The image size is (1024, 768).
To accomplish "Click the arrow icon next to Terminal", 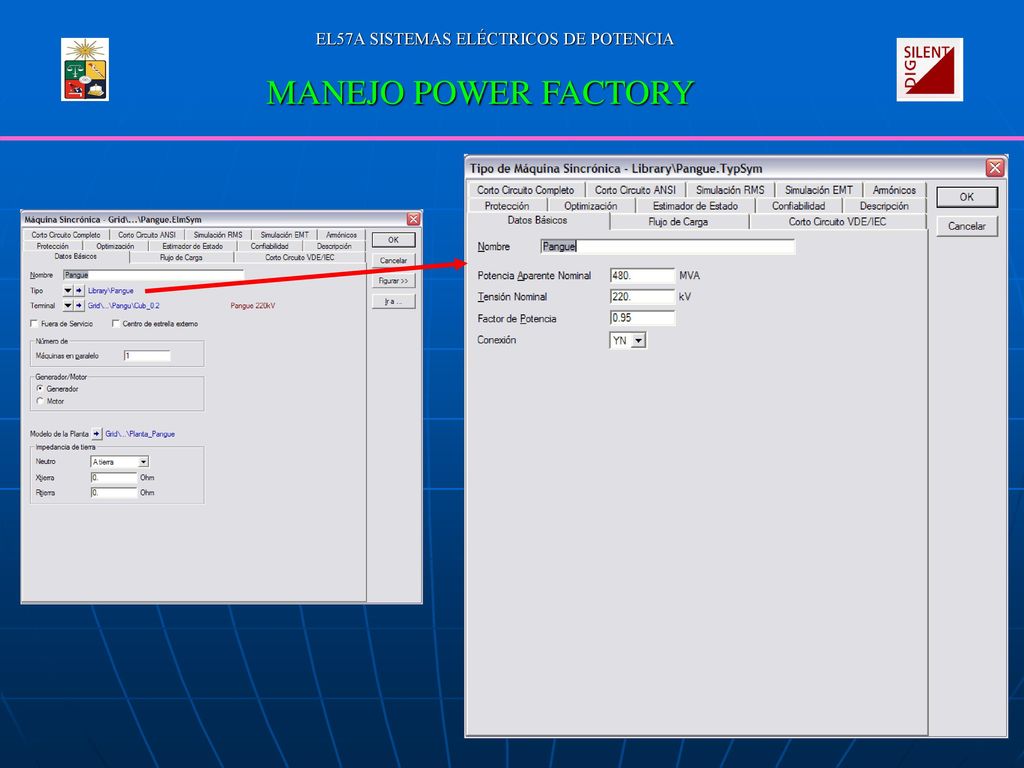I will [x=79, y=306].
